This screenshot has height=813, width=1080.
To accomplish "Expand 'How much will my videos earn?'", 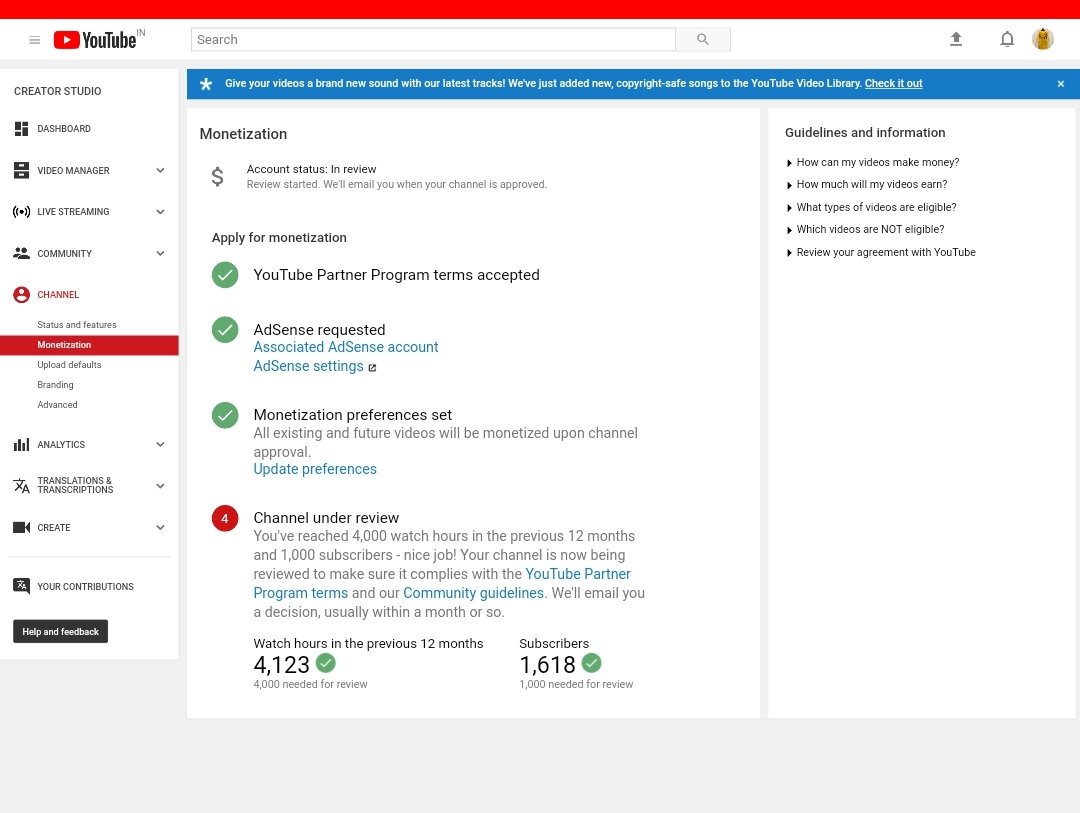I will pyautogui.click(x=866, y=185).
